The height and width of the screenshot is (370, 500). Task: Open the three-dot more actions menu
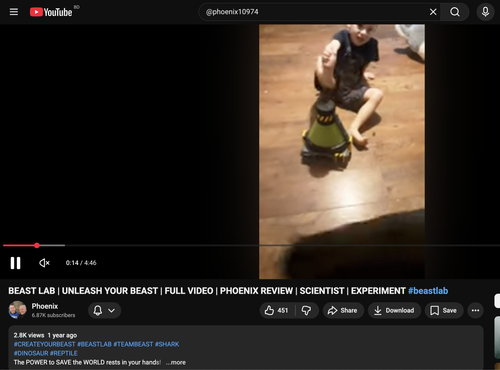tap(475, 310)
